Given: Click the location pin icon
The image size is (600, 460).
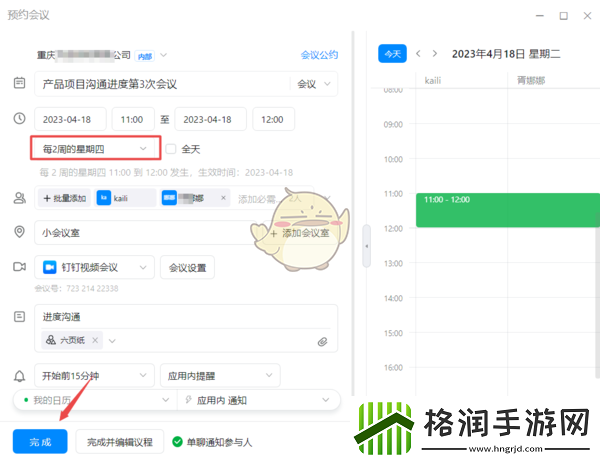Looking at the screenshot, I should pos(20,232).
